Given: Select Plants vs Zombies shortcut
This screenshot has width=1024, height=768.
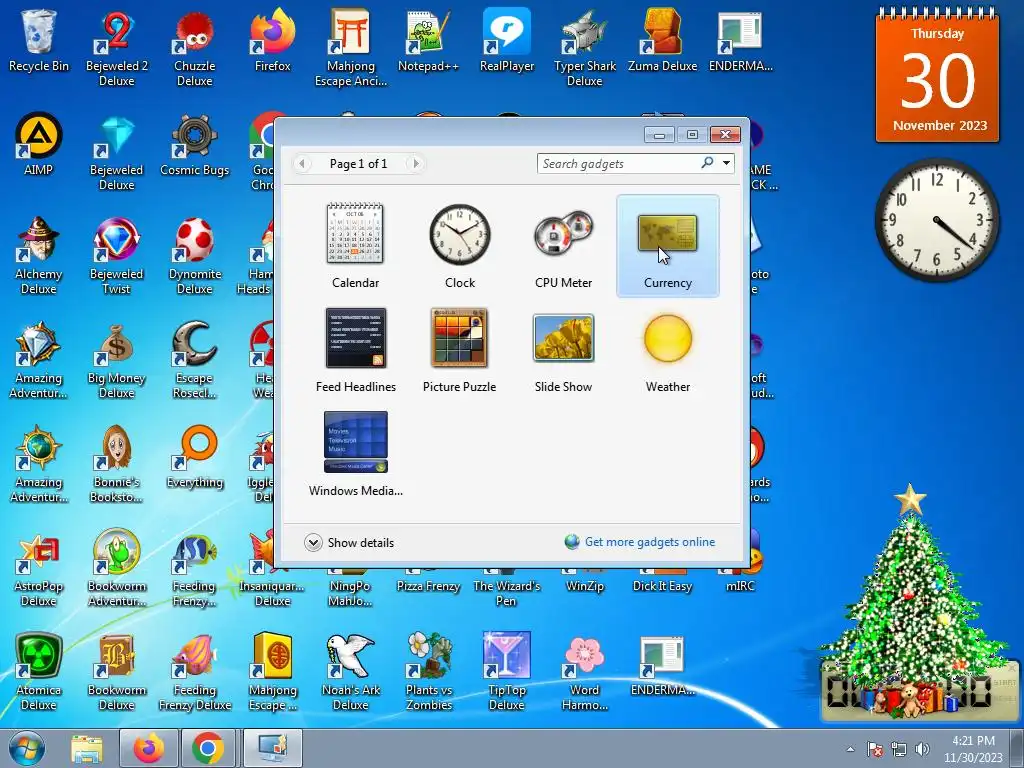Looking at the screenshot, I should pyautogui.click(x=428, y=671).
